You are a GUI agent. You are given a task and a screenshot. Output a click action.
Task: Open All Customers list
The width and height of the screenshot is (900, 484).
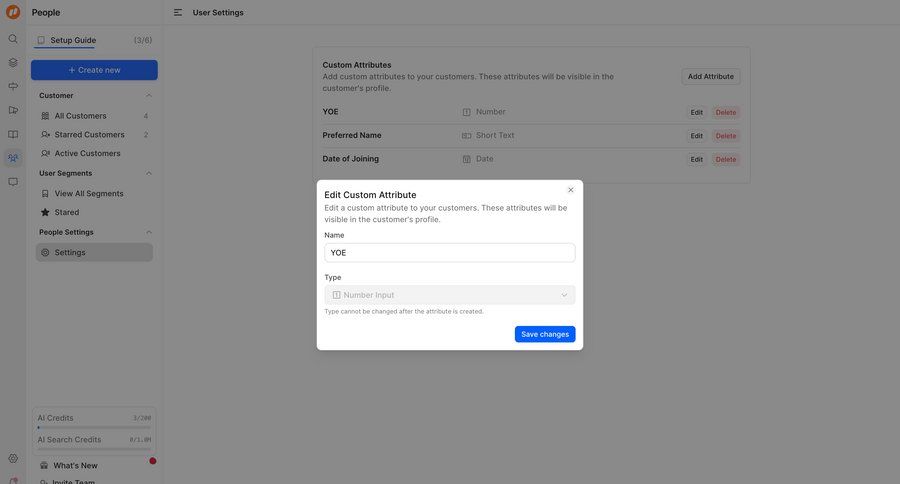pos(94,116)
